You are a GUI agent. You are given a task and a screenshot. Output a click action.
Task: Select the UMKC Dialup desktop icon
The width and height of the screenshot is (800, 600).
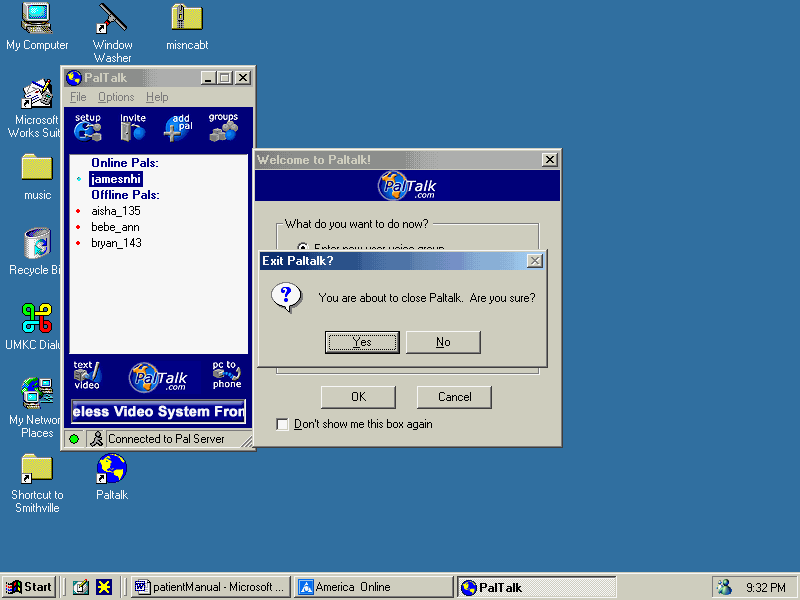click(x=34, y=327)
